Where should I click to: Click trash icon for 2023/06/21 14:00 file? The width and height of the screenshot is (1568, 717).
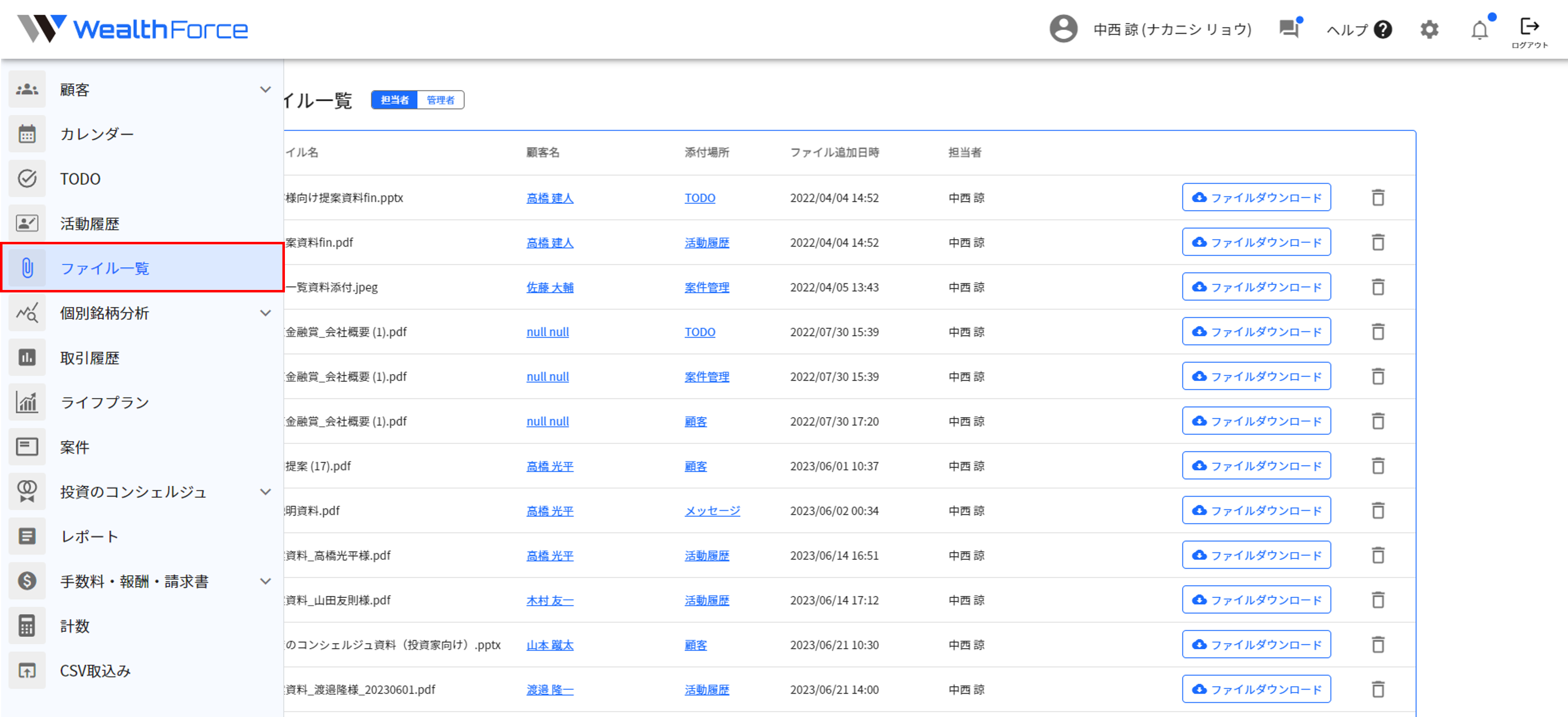[1378, 689]
